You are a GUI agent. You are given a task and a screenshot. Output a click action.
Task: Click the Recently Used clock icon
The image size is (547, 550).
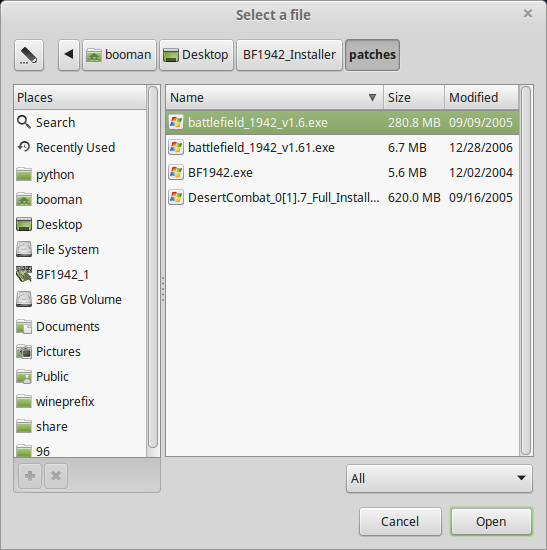tap(24, 147)
